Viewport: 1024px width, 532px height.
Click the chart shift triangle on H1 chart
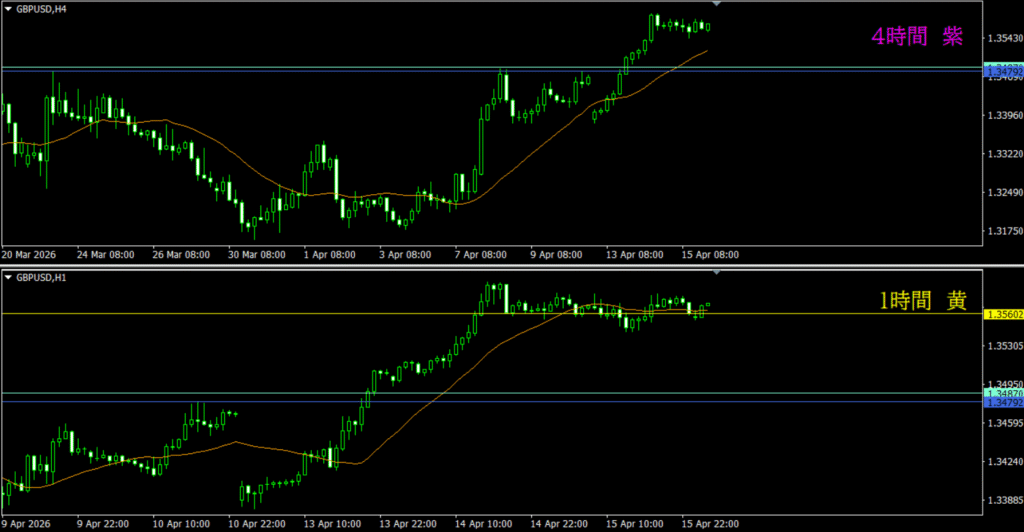pyautogui.click(x=716, y=272)
